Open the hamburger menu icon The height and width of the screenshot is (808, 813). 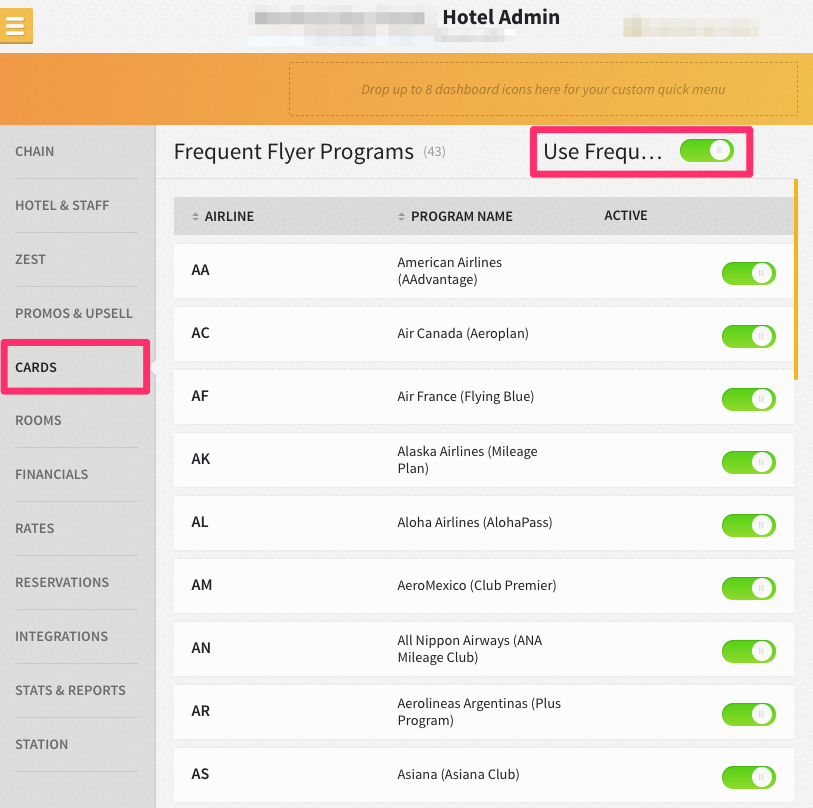click(16, 25)
